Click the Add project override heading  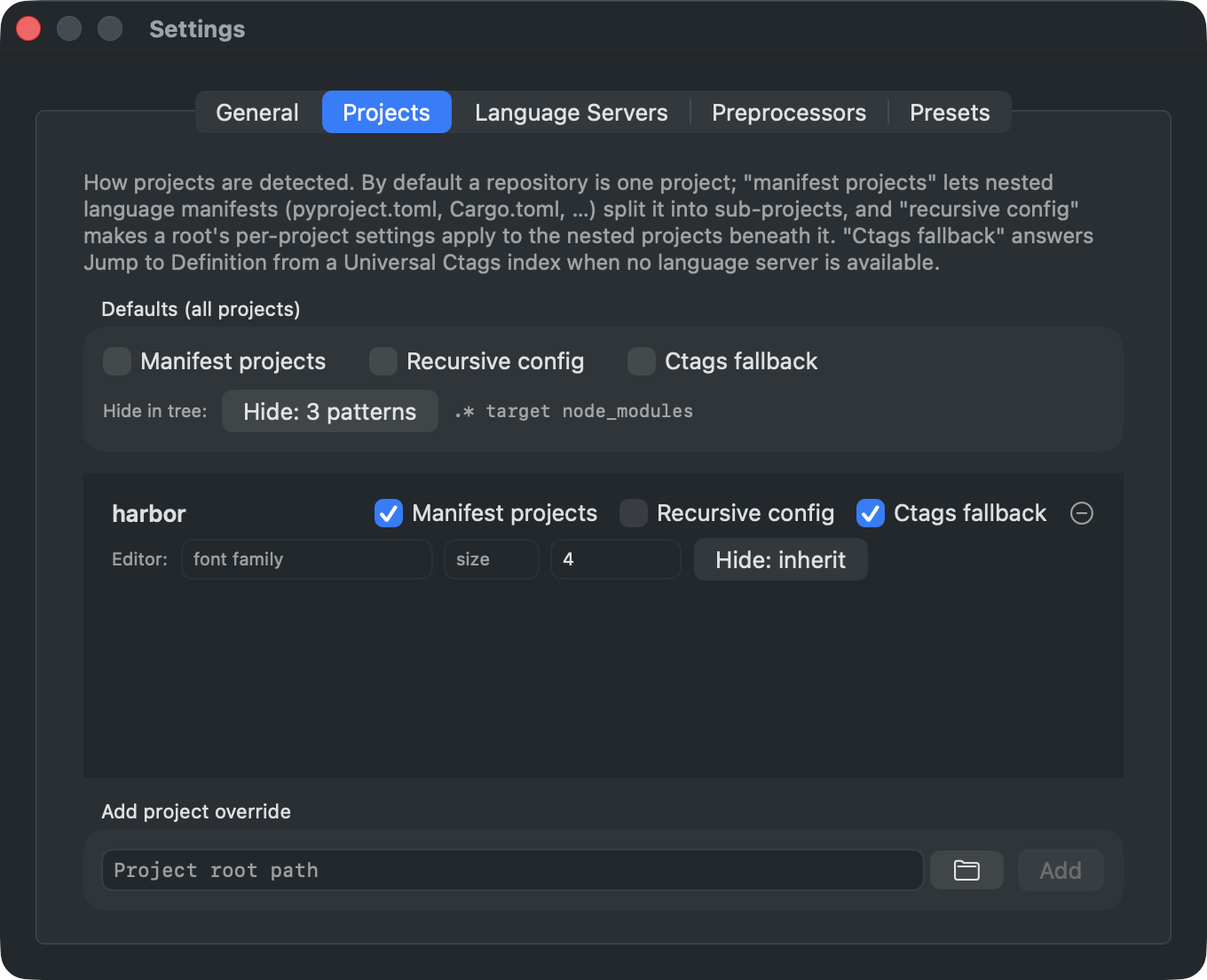[x=196, y=811]
